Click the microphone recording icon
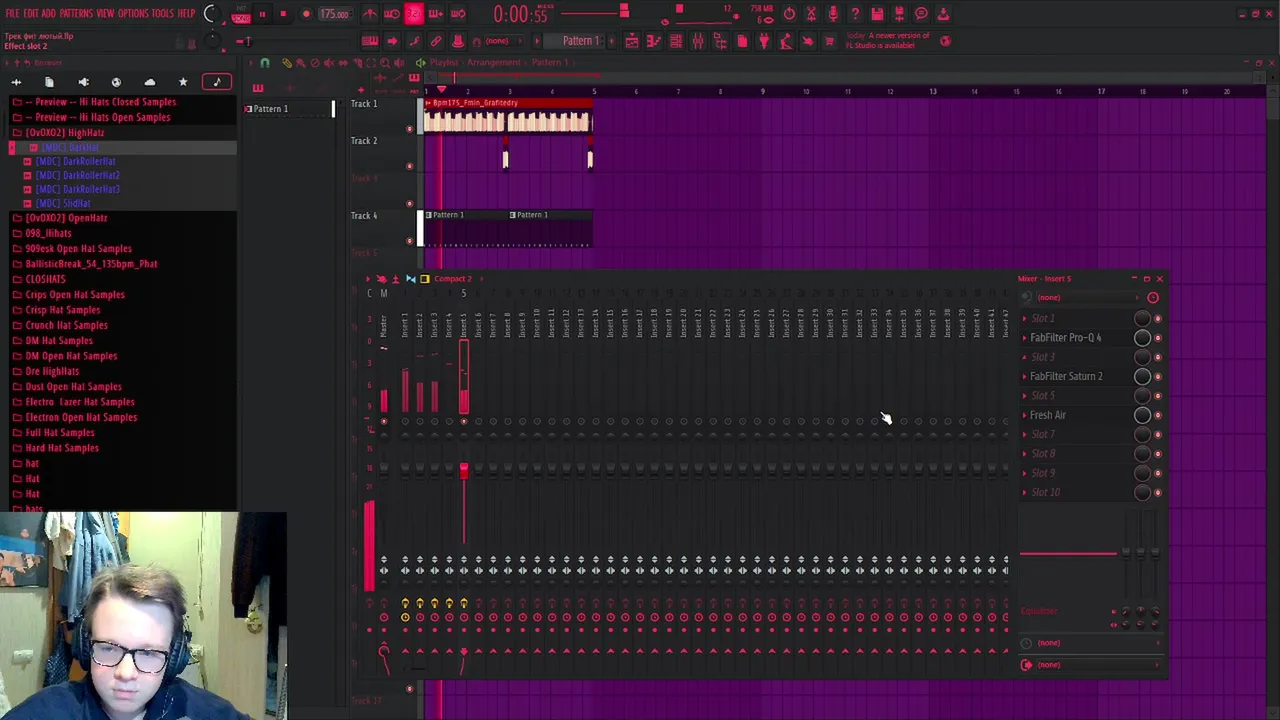The width and height of the screenshot is (1280, 720). 833,14
